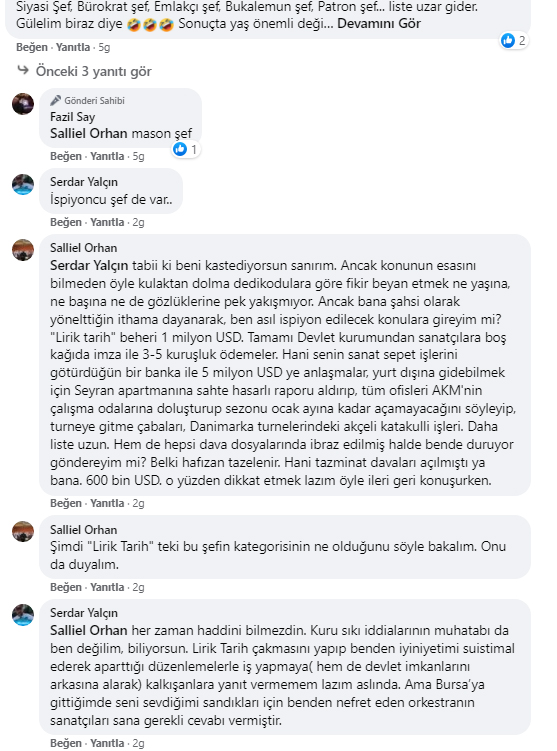Image resolution: width=557 pixels, height=751 pixels.
Task: Open Salliel Orhan's avatar beside the long comment
Action: 23,250
